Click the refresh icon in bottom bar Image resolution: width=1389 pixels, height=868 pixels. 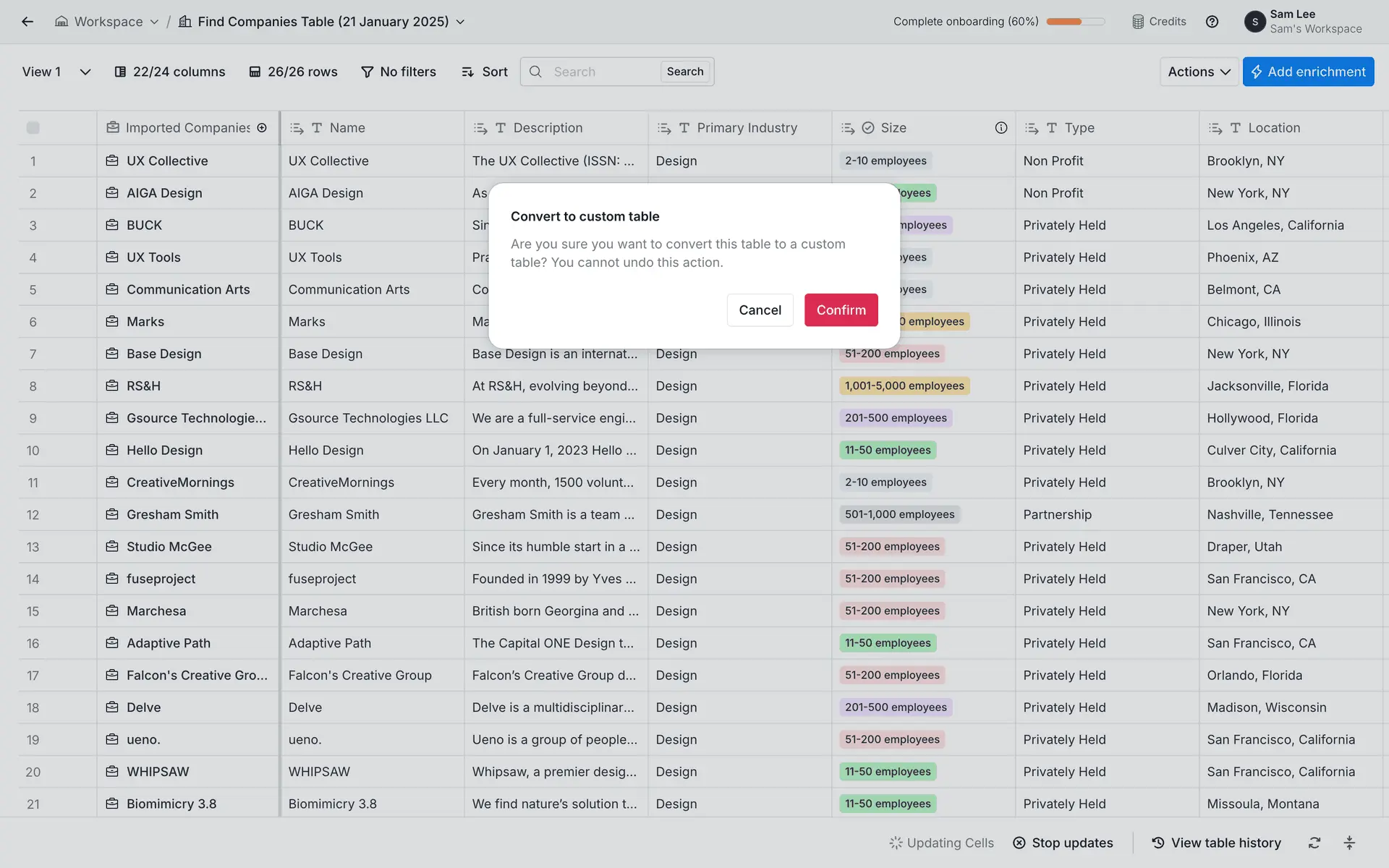click(1314, 843)
